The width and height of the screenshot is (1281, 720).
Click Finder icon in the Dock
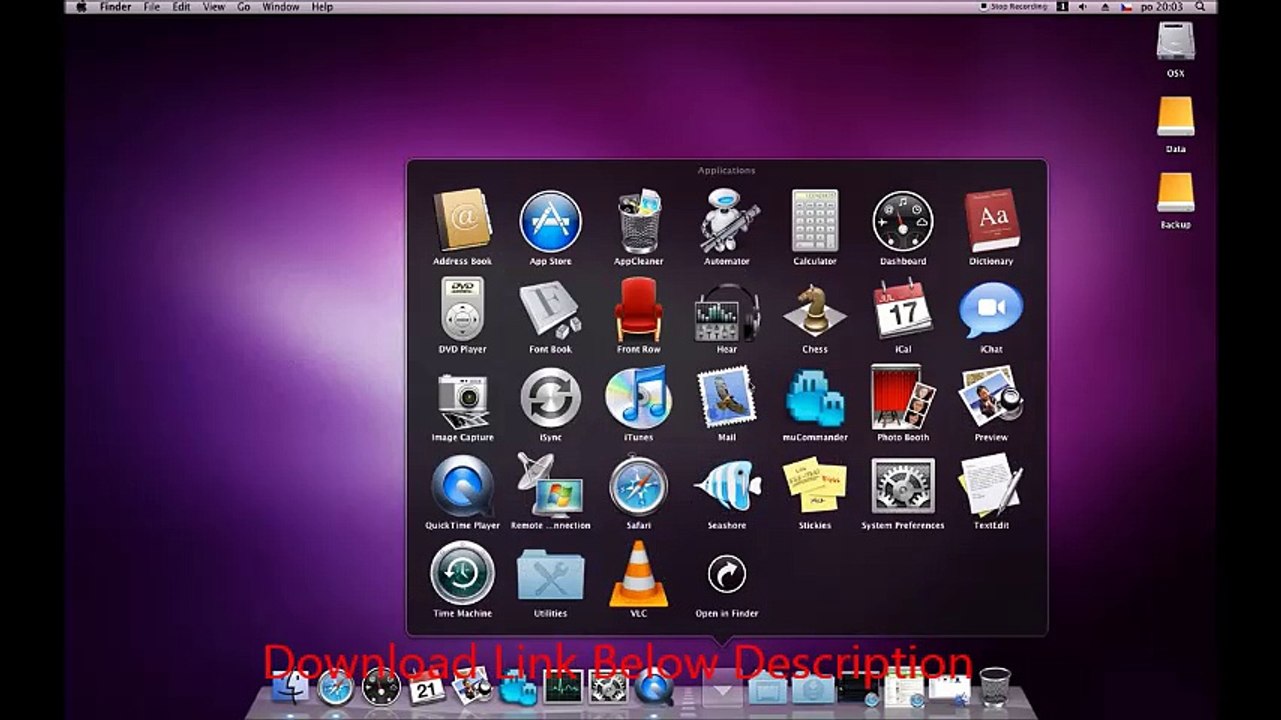pyautogui.click(x=291, y=687)
